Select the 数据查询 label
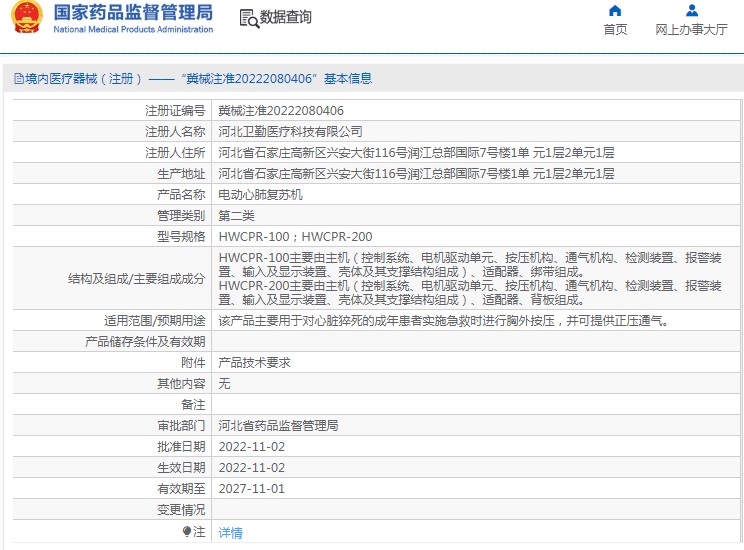The height and width of the screenshot is (550, 744). click(x=285, y=17)
